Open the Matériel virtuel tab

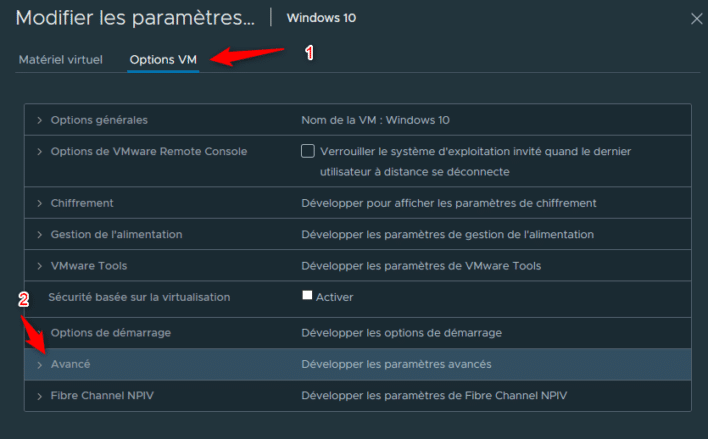[x=60, y=60]
